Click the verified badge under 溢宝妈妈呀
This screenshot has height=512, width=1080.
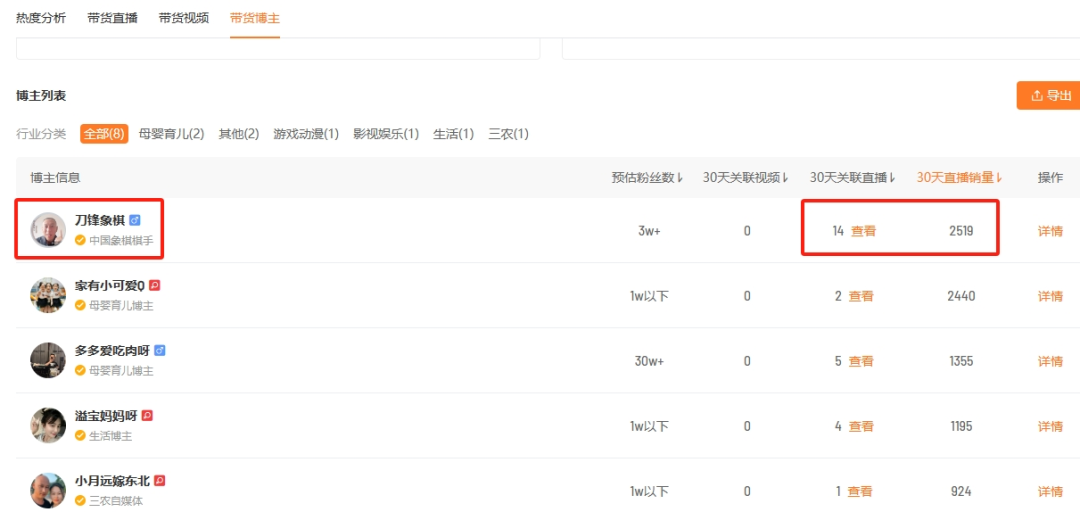[x=80, y=436]
